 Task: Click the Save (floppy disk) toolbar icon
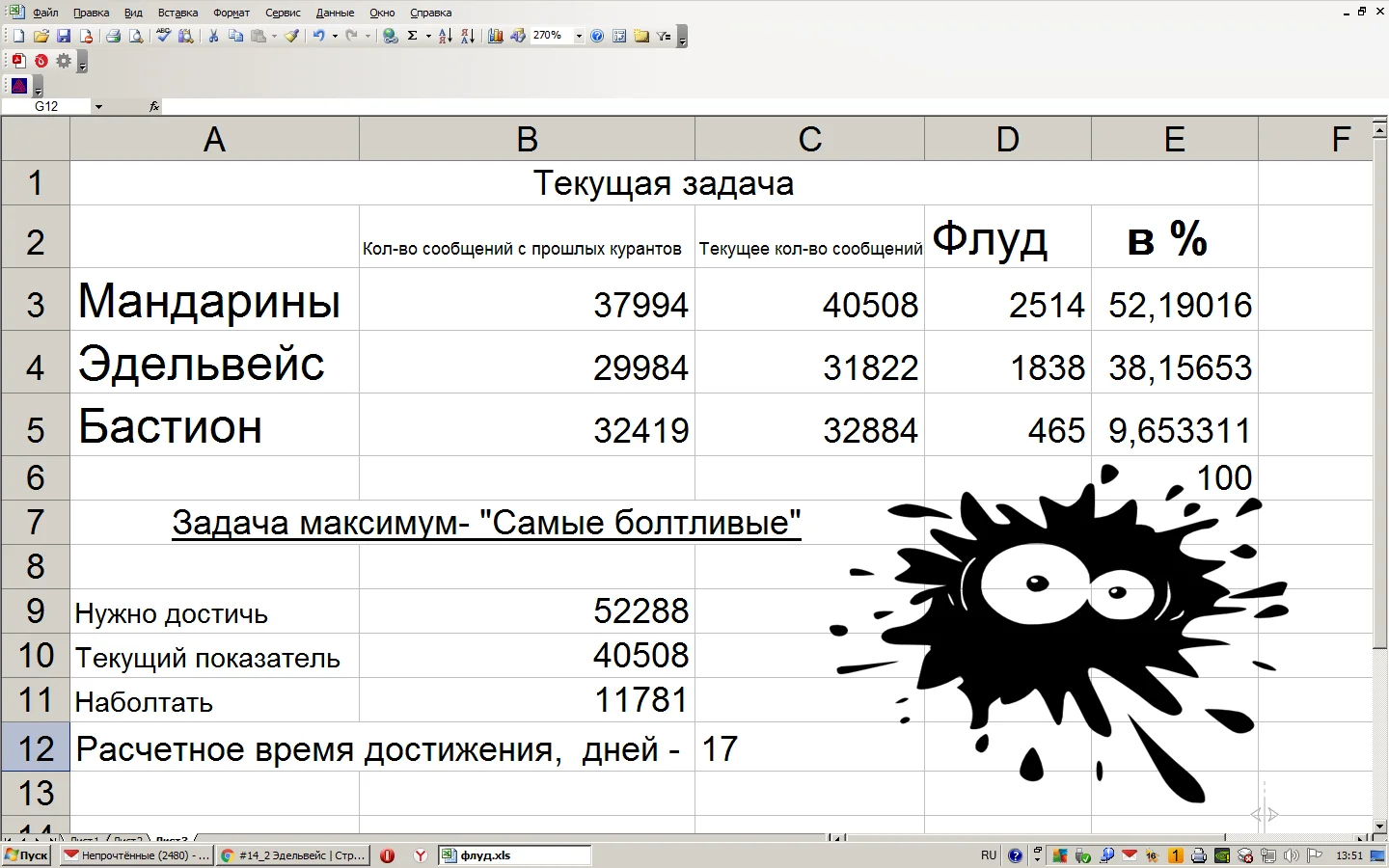[64, 36]
